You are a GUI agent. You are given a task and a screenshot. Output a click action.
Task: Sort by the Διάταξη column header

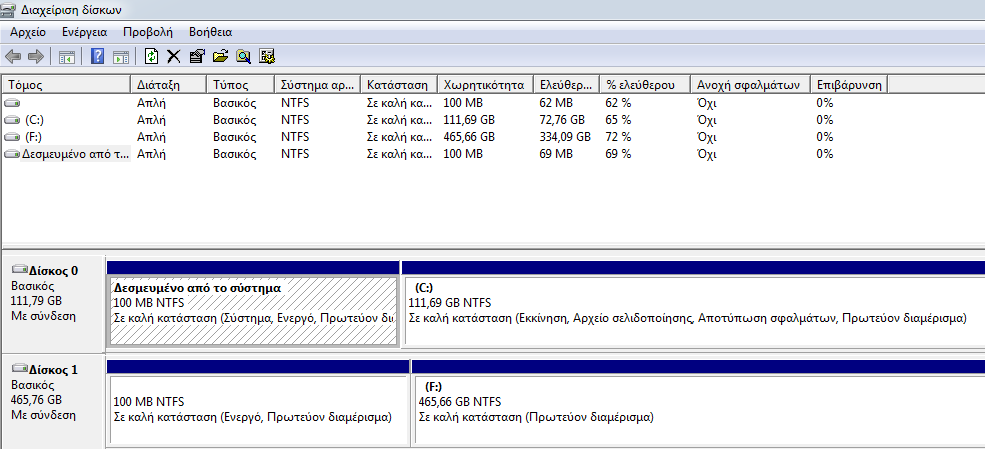pyautogui.click(x=169, y=85)
